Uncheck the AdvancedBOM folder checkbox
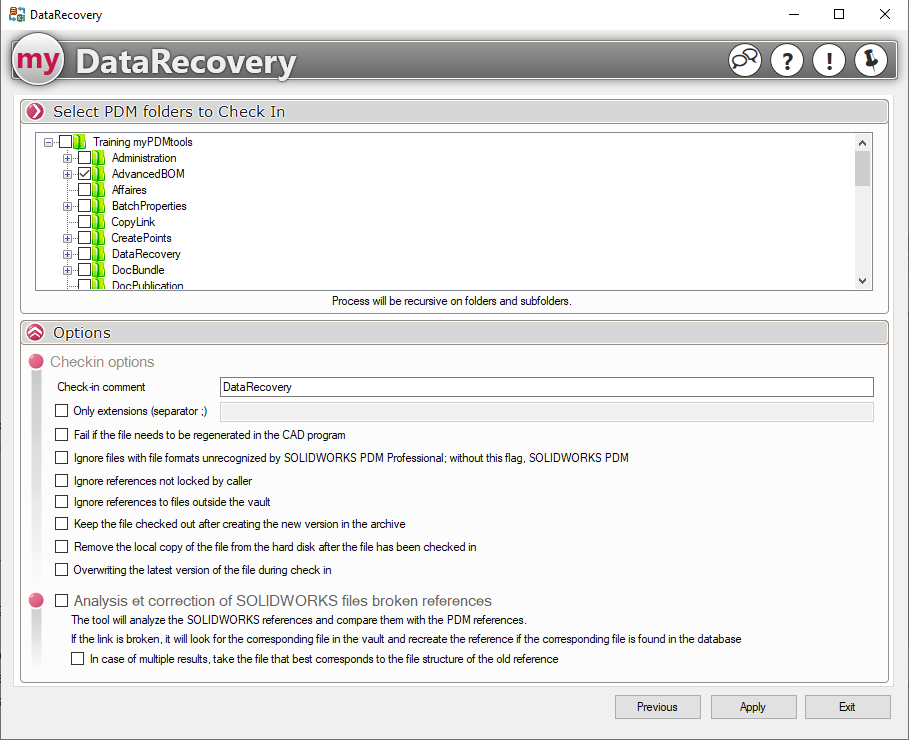The height and width of the screenshot is (740, 909). pos(84,174)
